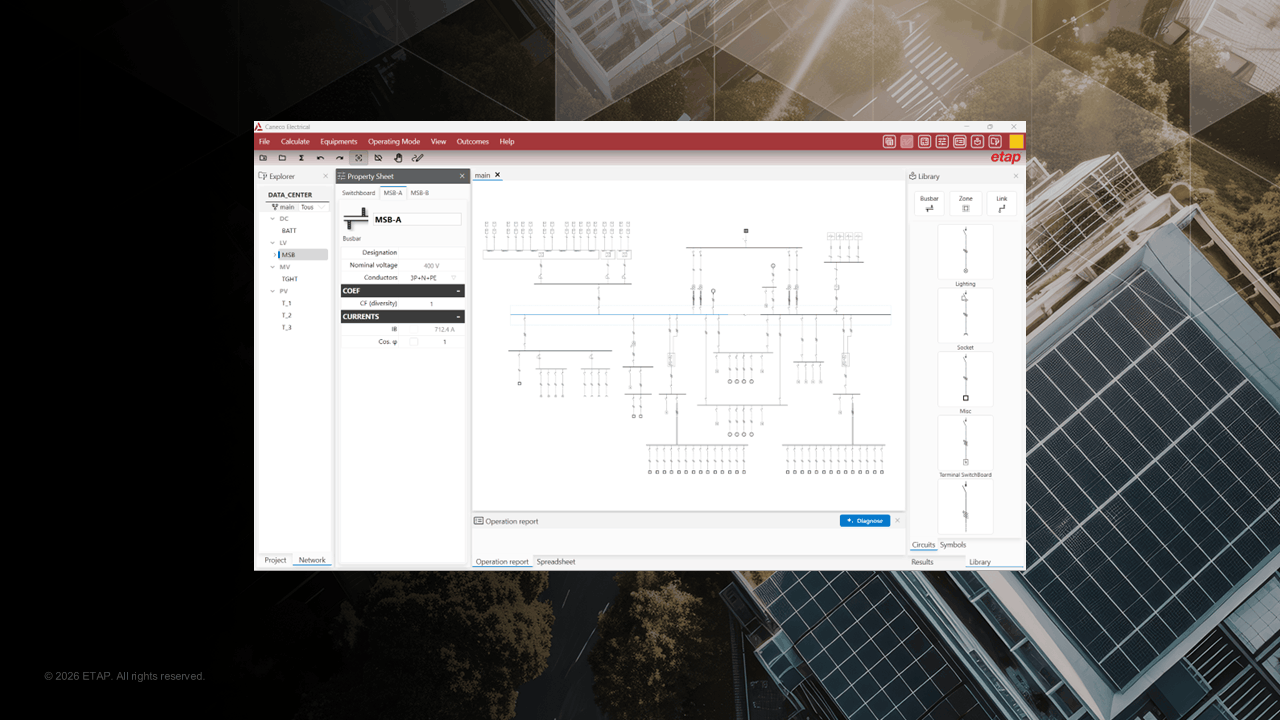This screenshot has height=720, width=1280.
Task: Click the Explorer panel header icon
Action: click(262, 176)
